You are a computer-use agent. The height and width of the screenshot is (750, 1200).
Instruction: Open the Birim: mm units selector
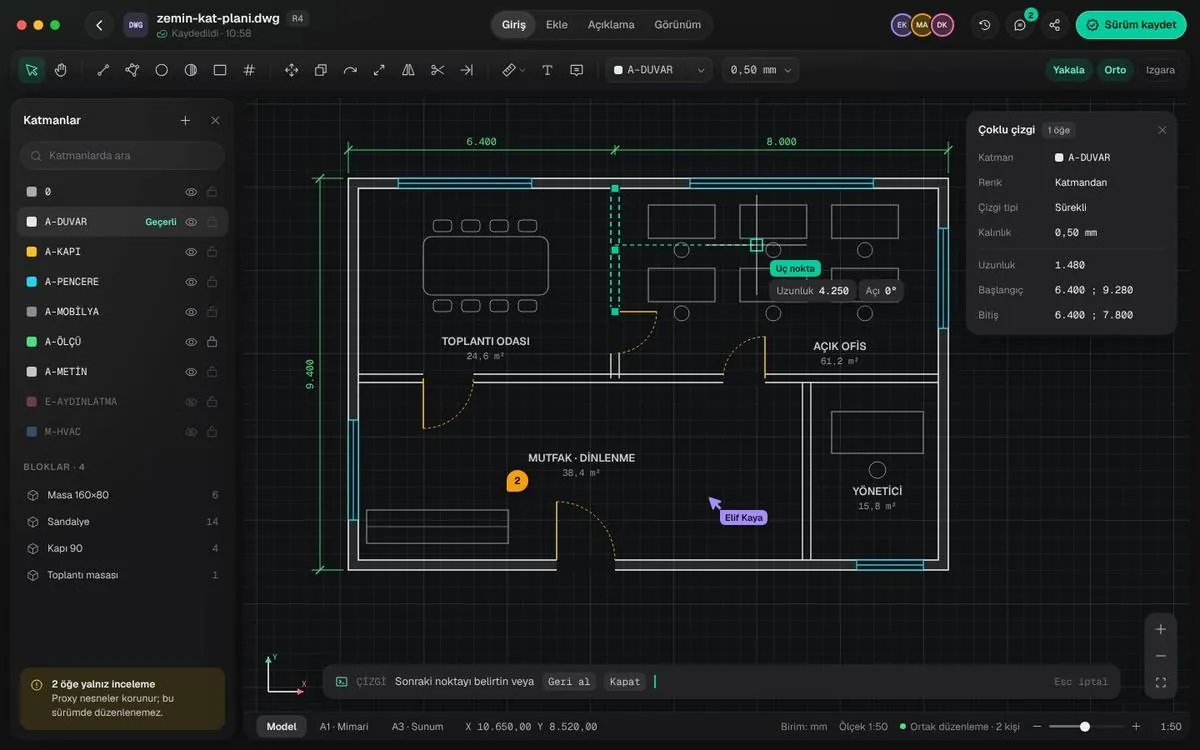pyautogui.click(x=804, y=727)
